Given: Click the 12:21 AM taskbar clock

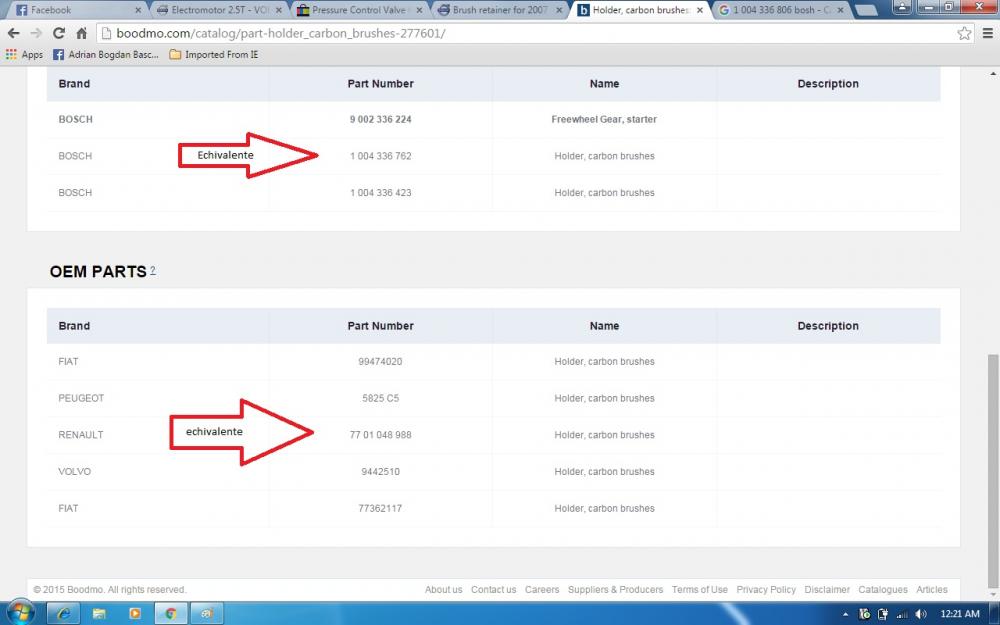Looking at the screenshot, I should 960,614.
